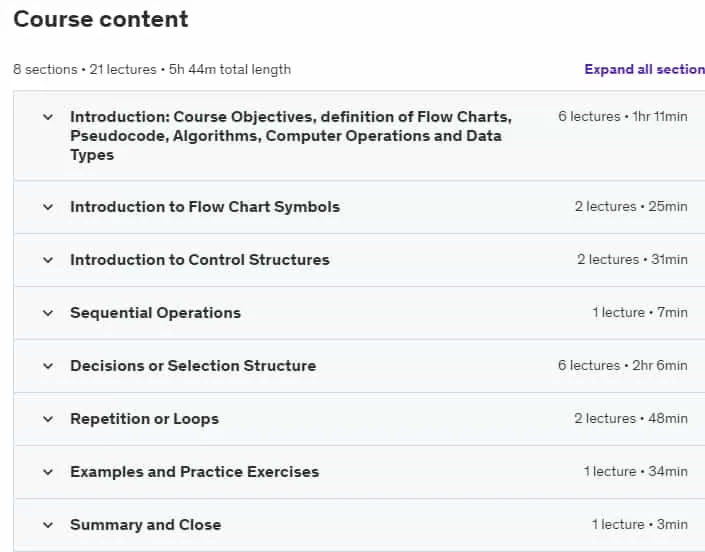Viewport: 705px width, 552px height.
Task: Open Repetition or Loops section title
Action: 144,419
